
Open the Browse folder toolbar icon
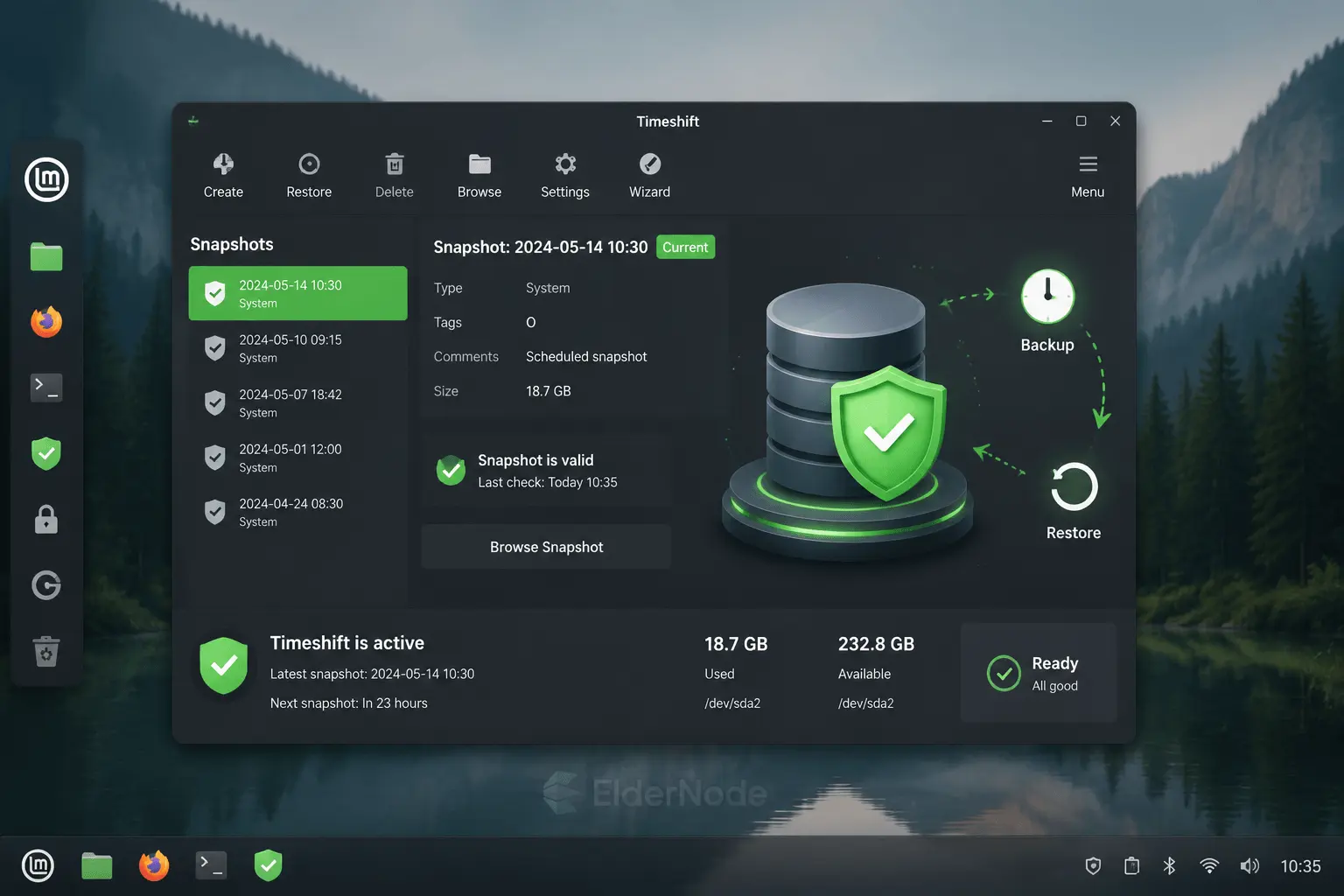[x=479, y=164]
